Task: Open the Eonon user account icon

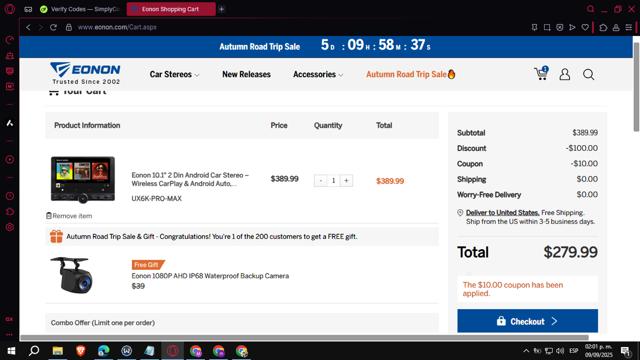Action: [564, 74]
